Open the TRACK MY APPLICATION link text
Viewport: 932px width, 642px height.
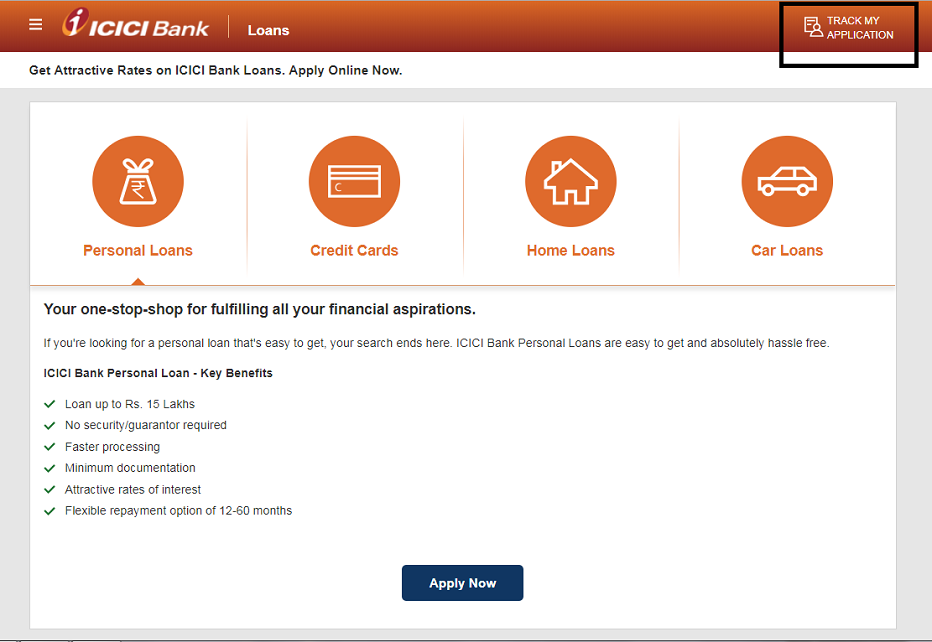(x=859, y=28)
